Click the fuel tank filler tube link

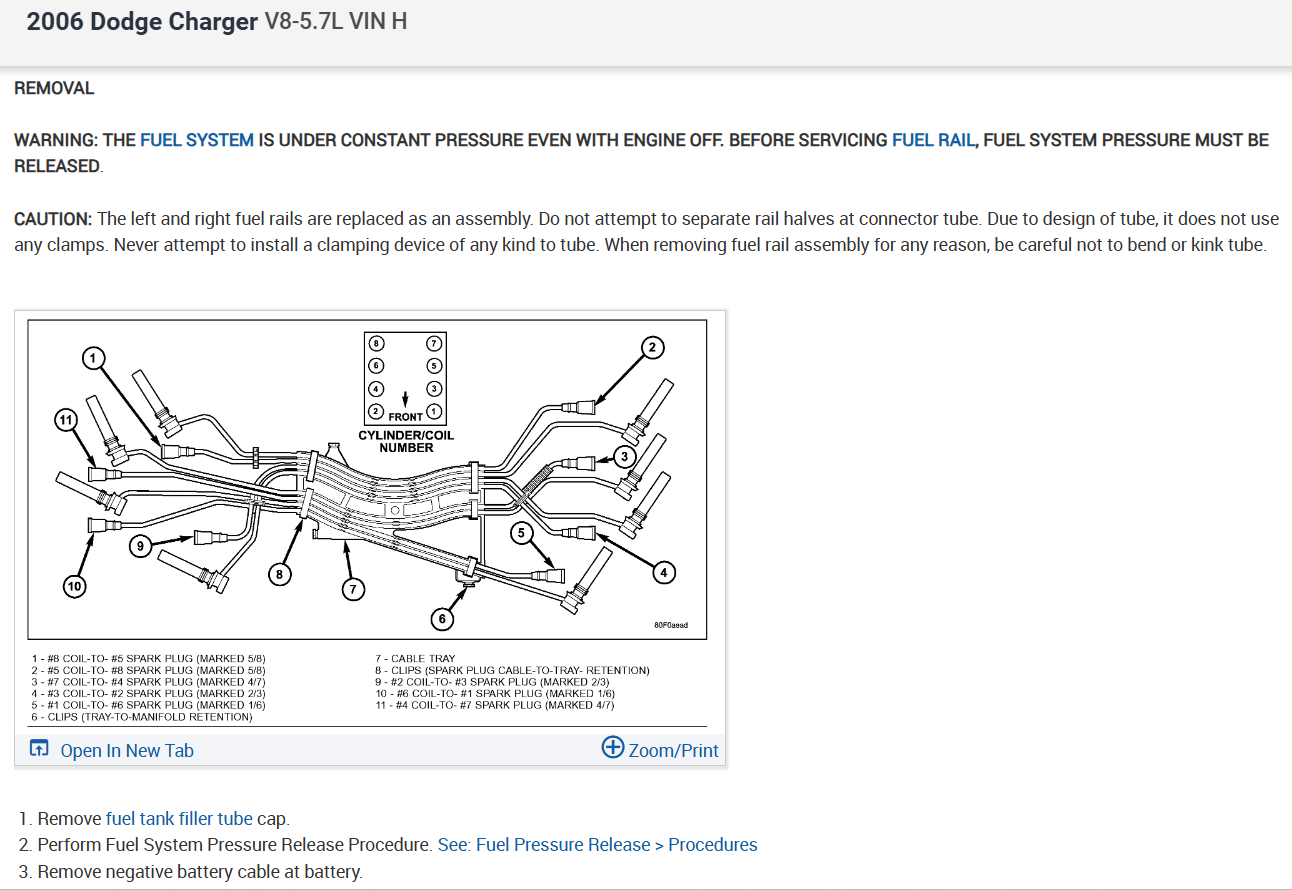click(179, 818)
